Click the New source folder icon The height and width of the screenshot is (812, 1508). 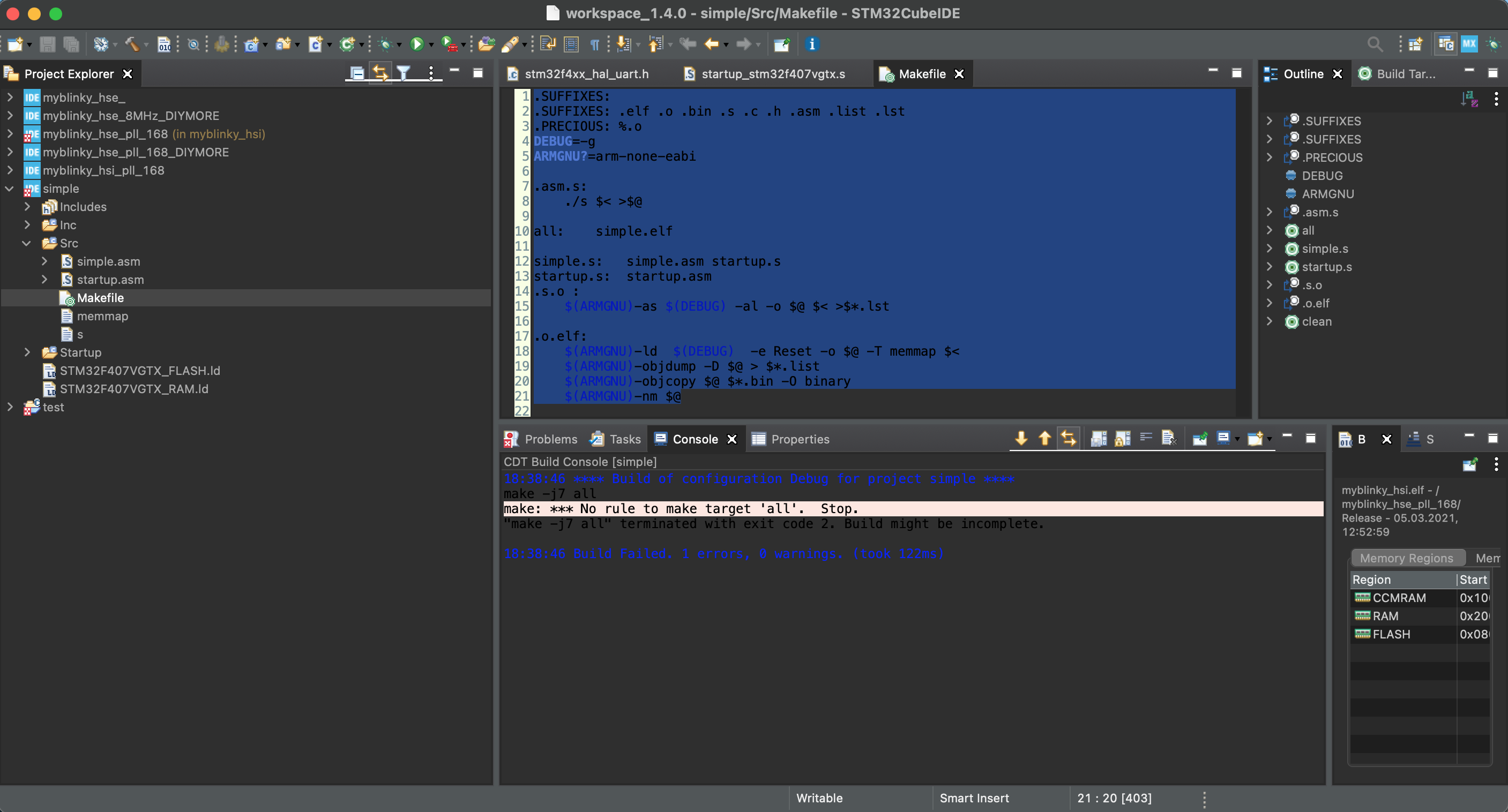pos(283,44)
